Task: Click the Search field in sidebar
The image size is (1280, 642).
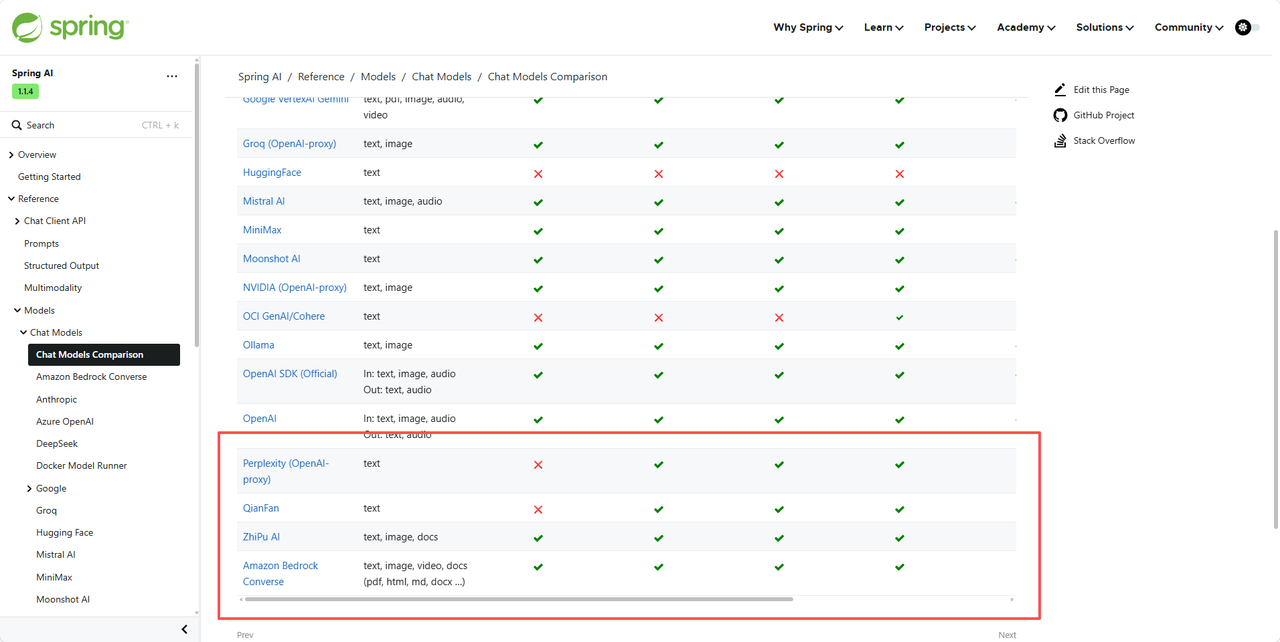Action: pyautogui.click(x=95, y=125)
